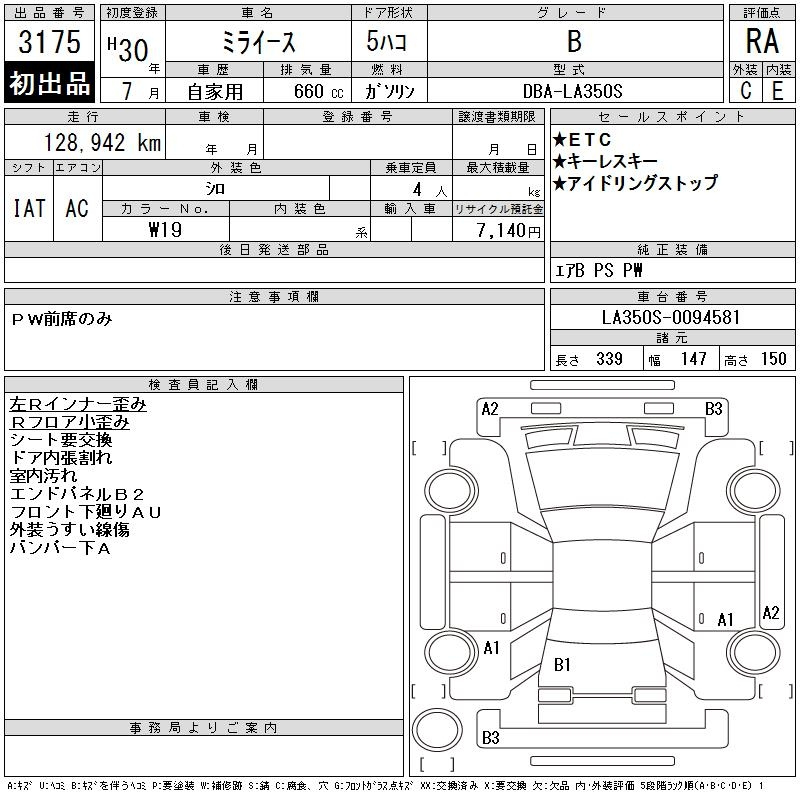Click lot number 3175
This screenshot has height=800, width=800.
point(49,42)
